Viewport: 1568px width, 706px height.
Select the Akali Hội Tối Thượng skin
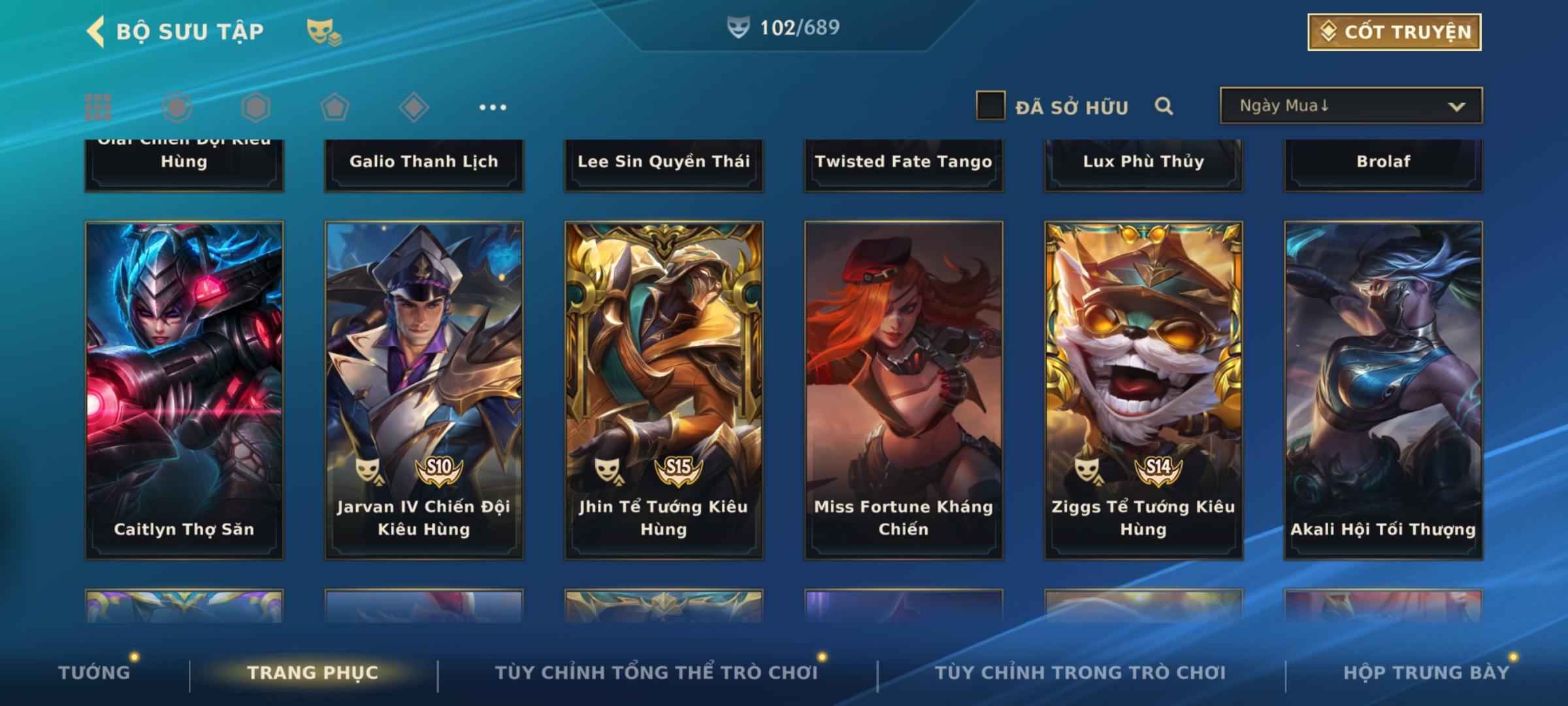coord(1383,390)
